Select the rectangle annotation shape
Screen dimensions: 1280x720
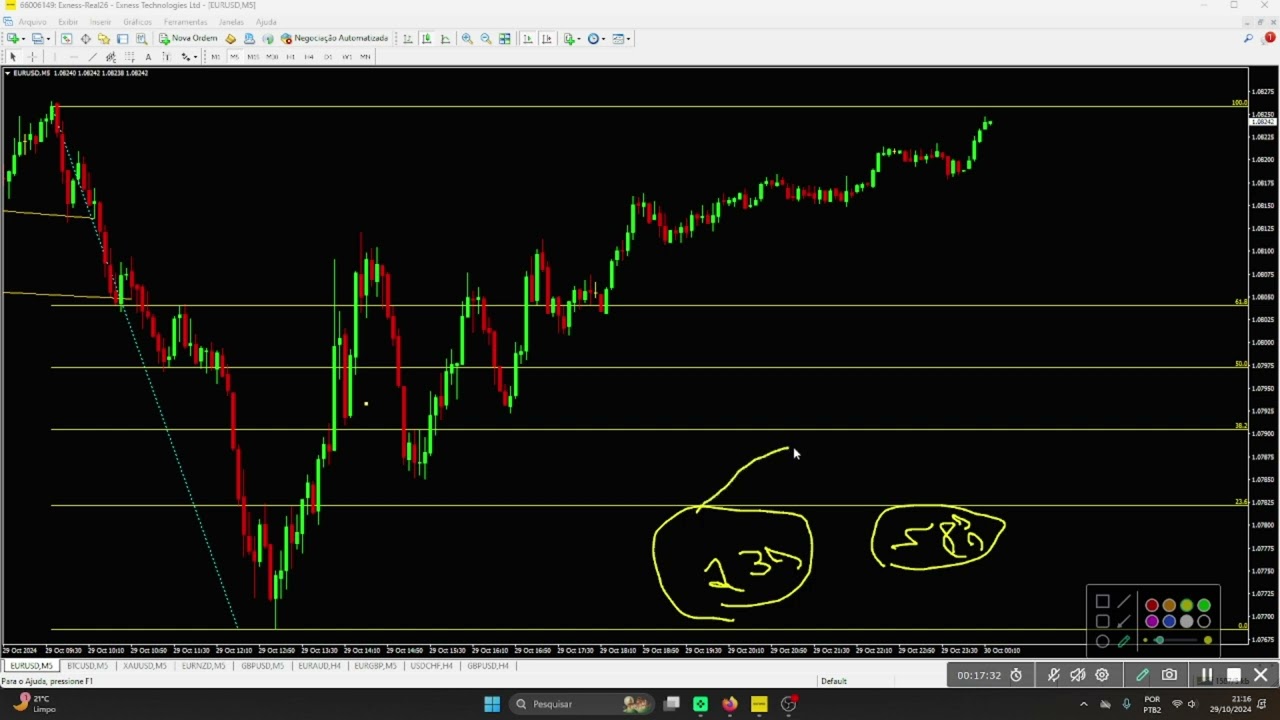[1103, 601]
